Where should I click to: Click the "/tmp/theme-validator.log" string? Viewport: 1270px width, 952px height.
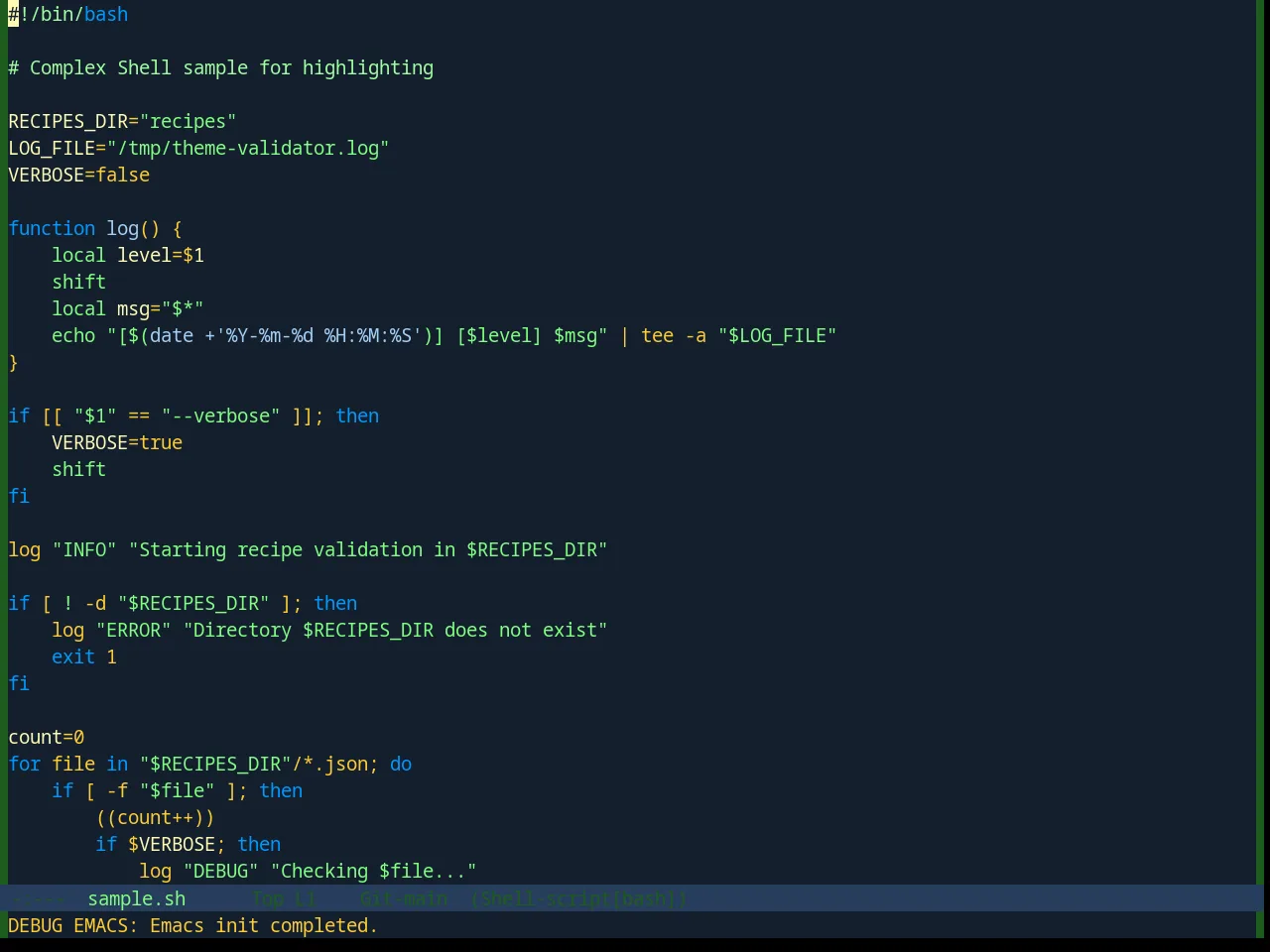[248, 148]
